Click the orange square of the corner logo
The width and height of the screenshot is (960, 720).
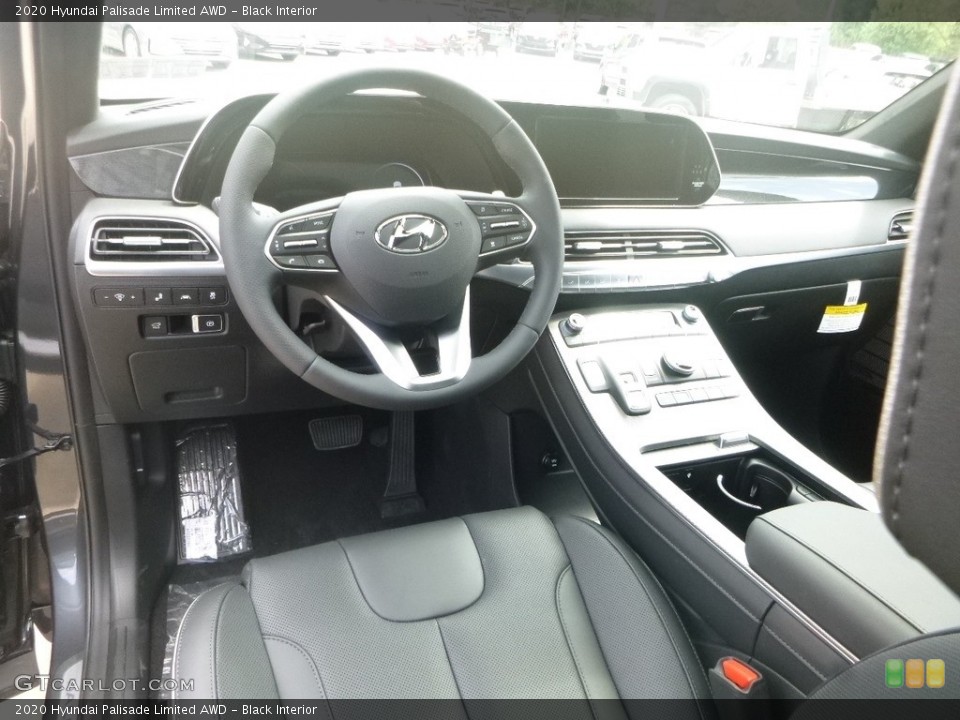click(x=915, y=673)
